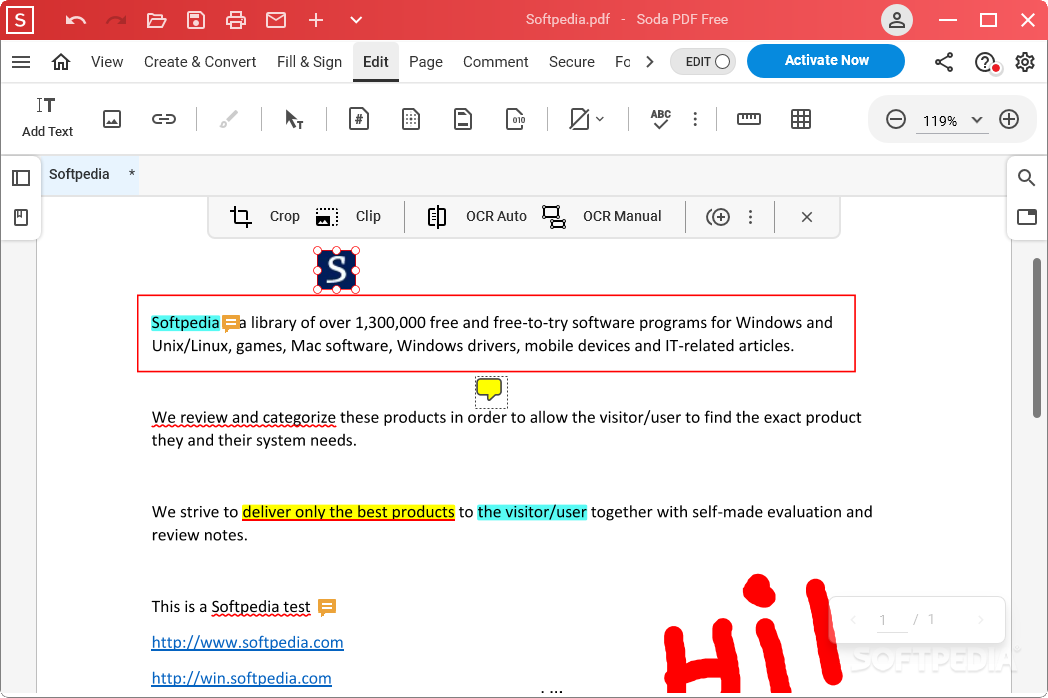Open the Page tab
This screenshot has width=1048, height=698.
click(426, 62)
